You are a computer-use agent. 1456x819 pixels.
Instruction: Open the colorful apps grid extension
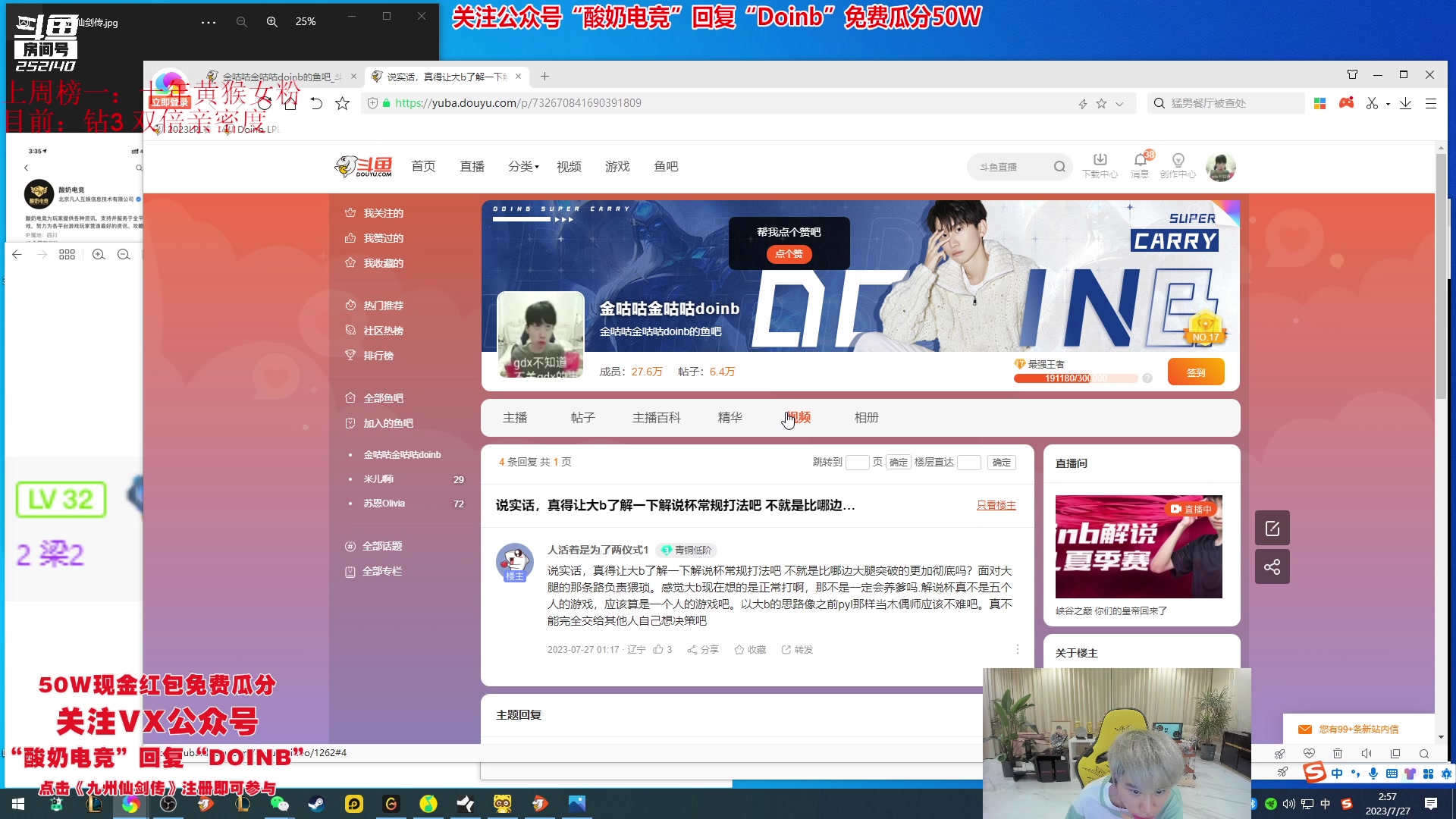1319,103
